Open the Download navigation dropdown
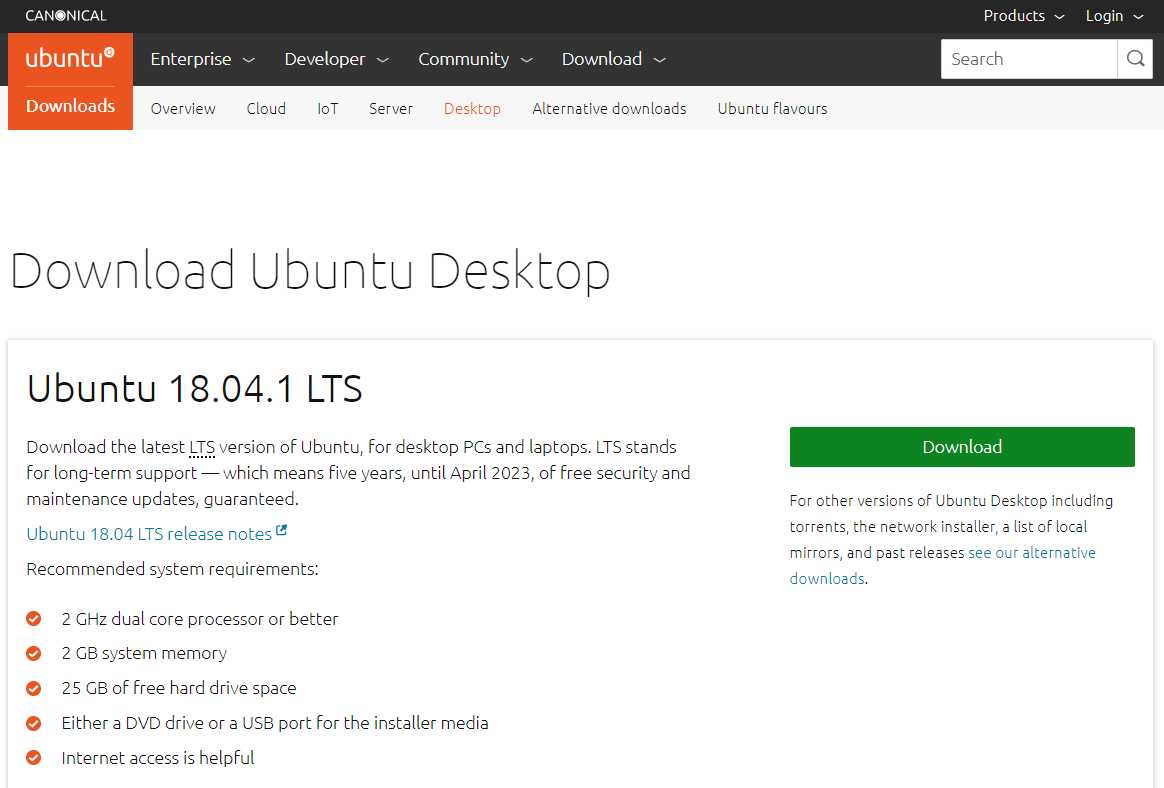Viewport: 1164px width, 788px height. tap(613, 59)
